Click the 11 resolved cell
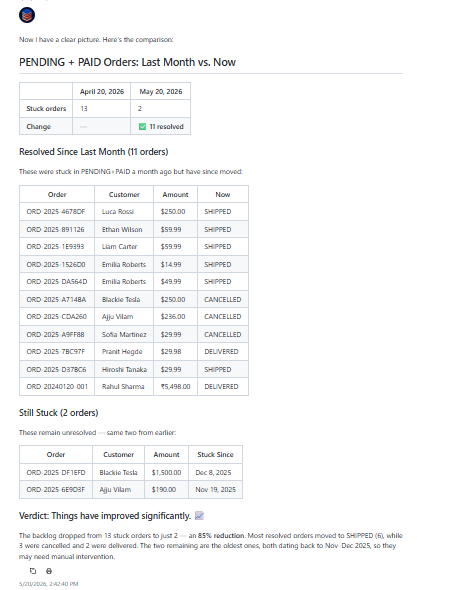458x590 pixels. click(161, 126)
